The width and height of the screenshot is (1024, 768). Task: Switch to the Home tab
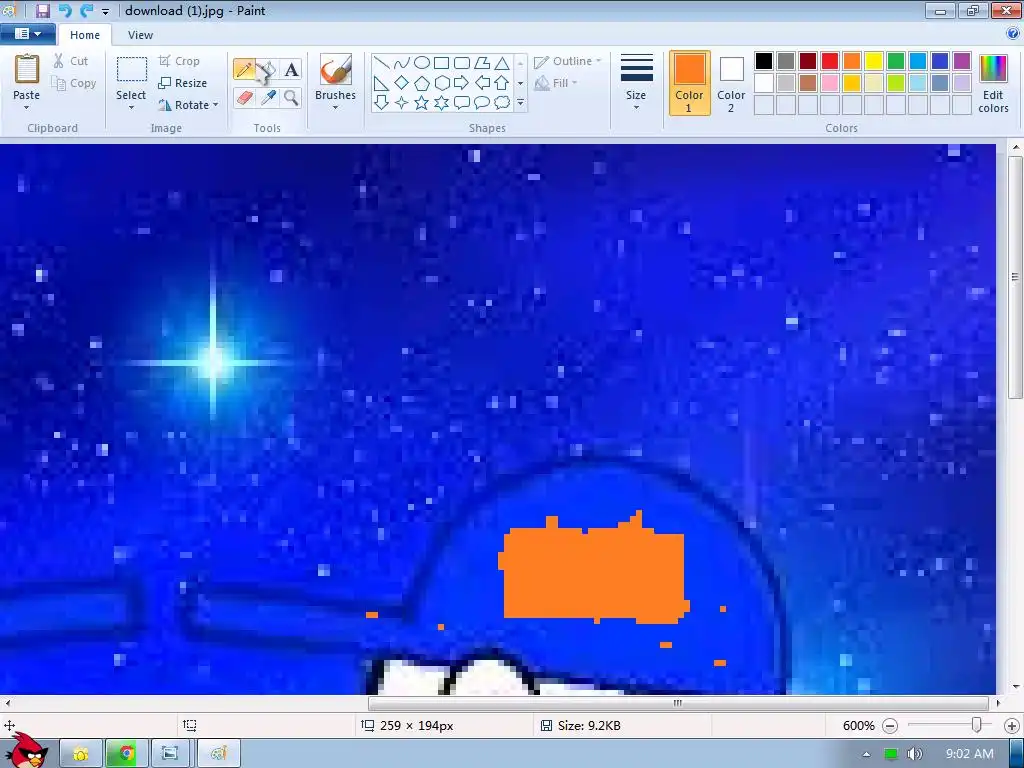[85, 35]
